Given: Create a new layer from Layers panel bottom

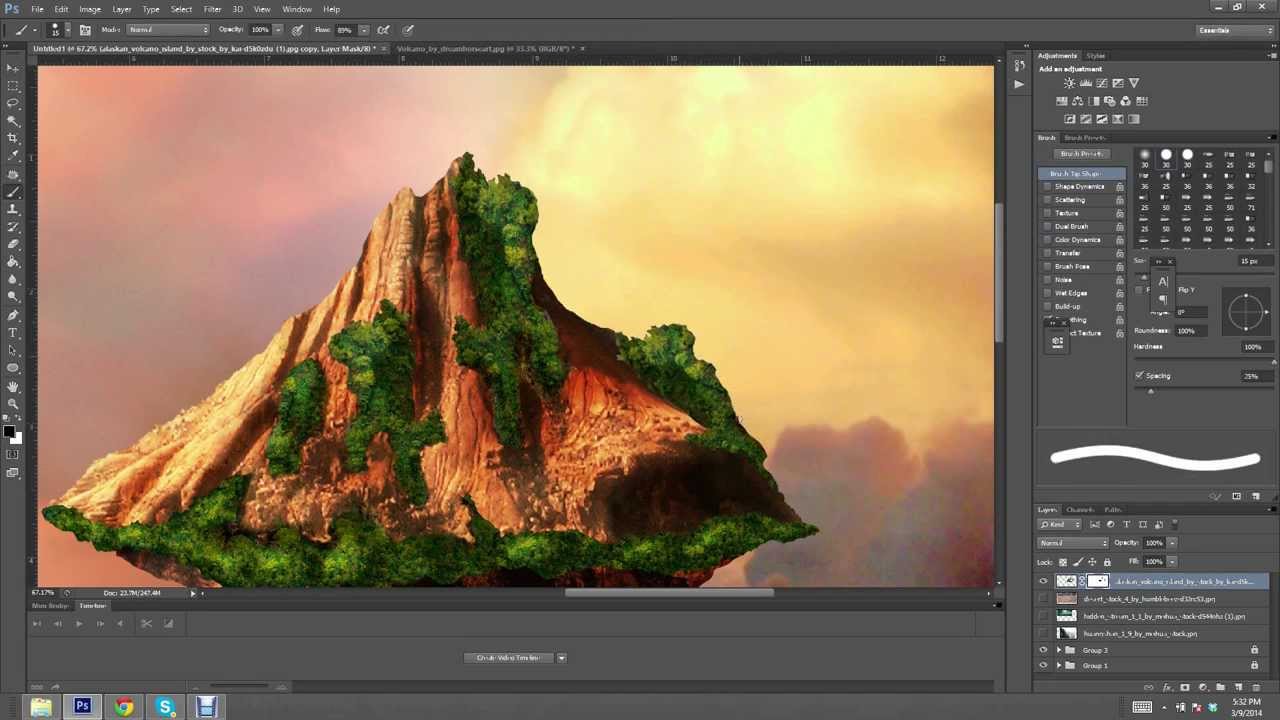Looking at the screenshot, I should pyautogui.click(x=1238, y=687).
